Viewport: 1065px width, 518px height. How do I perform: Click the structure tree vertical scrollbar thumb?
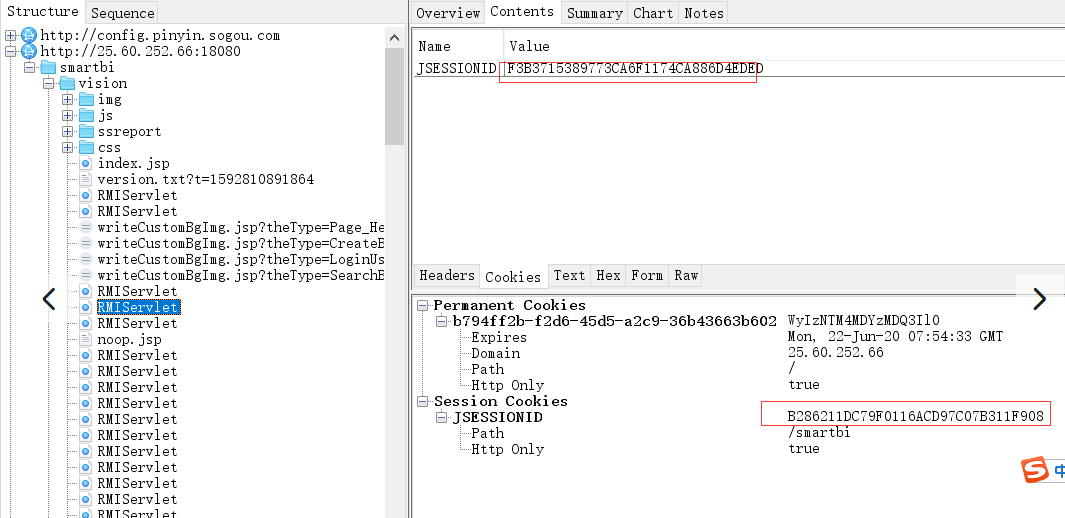point(395,96)
